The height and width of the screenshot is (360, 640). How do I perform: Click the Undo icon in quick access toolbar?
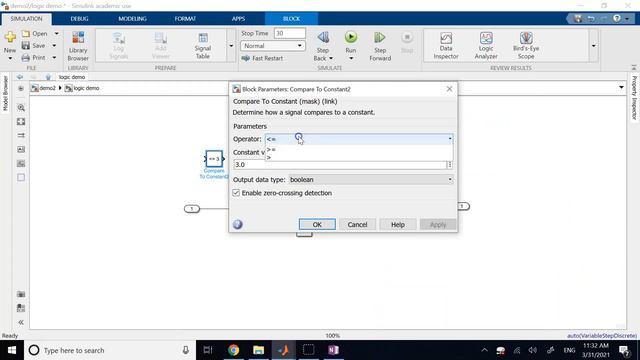[x=591, y=18]
